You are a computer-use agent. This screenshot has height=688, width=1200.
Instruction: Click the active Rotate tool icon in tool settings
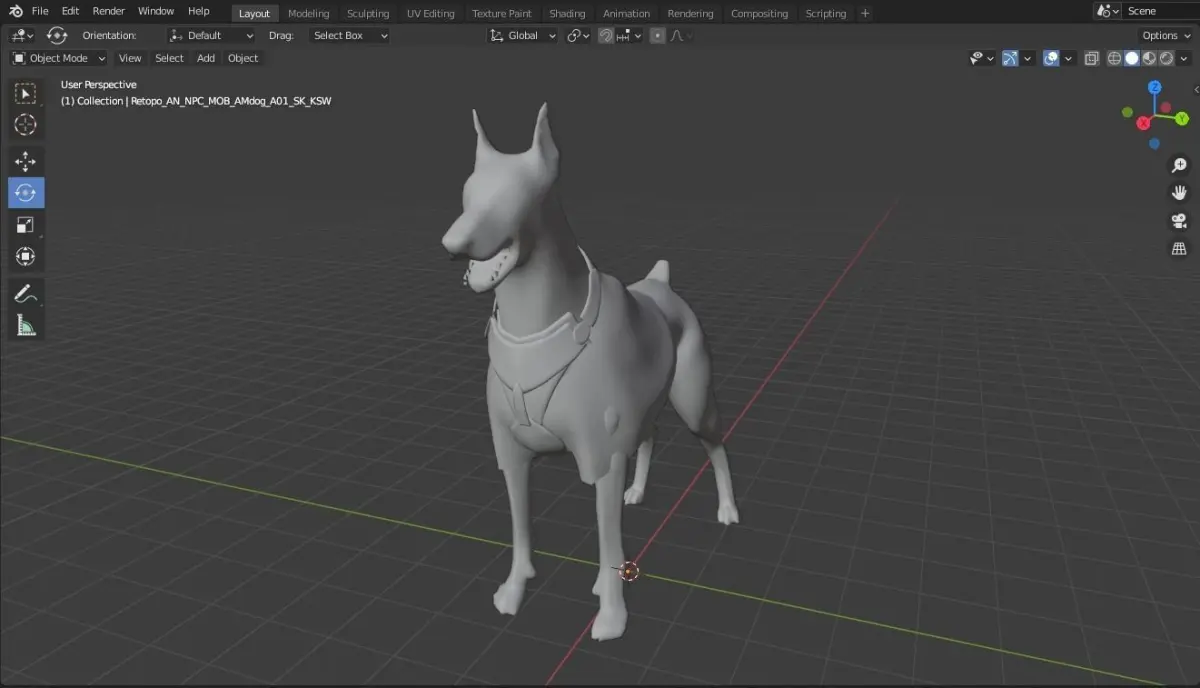click(x=57, y=35)
